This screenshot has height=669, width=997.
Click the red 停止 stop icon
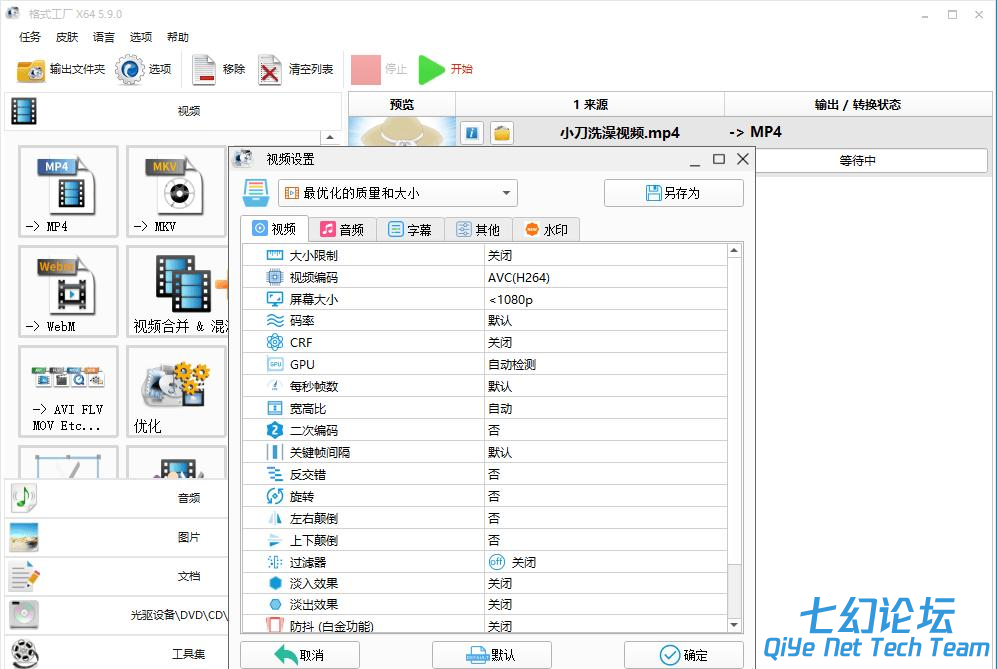pos(366,69)
